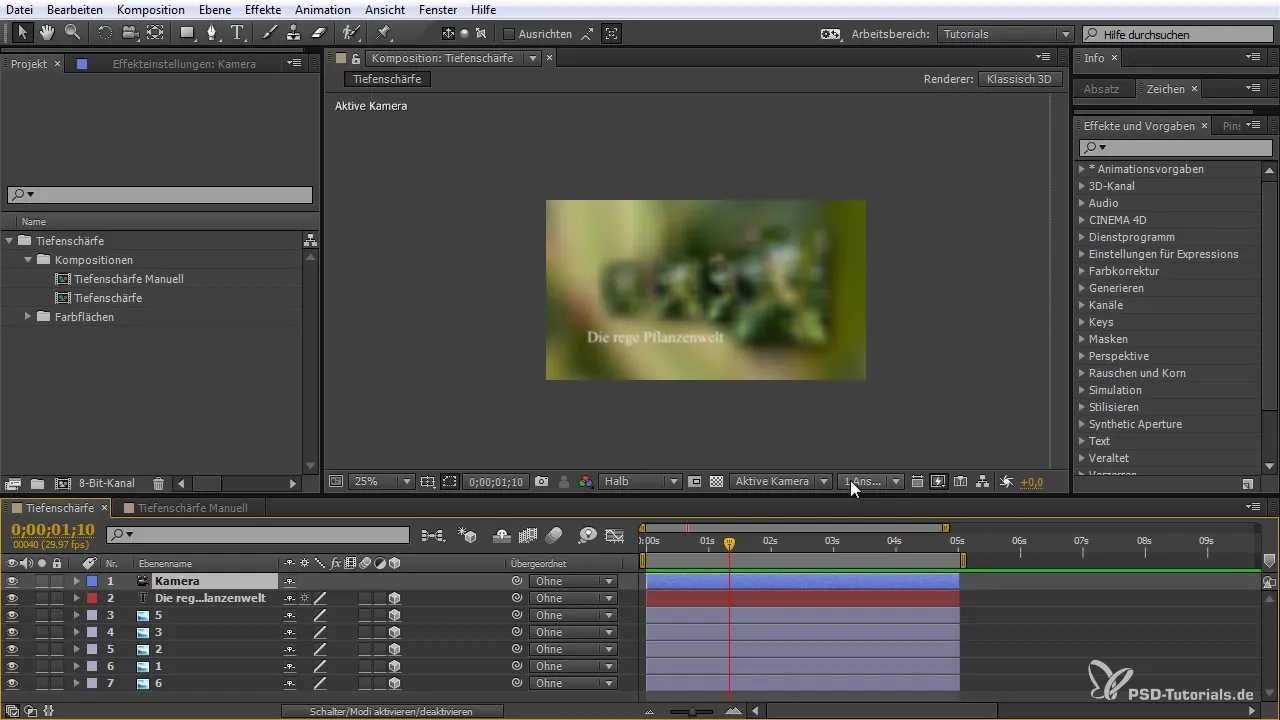
Task: Switch to Tiefenschärfe Manuell timeline tab
Action: tap(193, 508)
